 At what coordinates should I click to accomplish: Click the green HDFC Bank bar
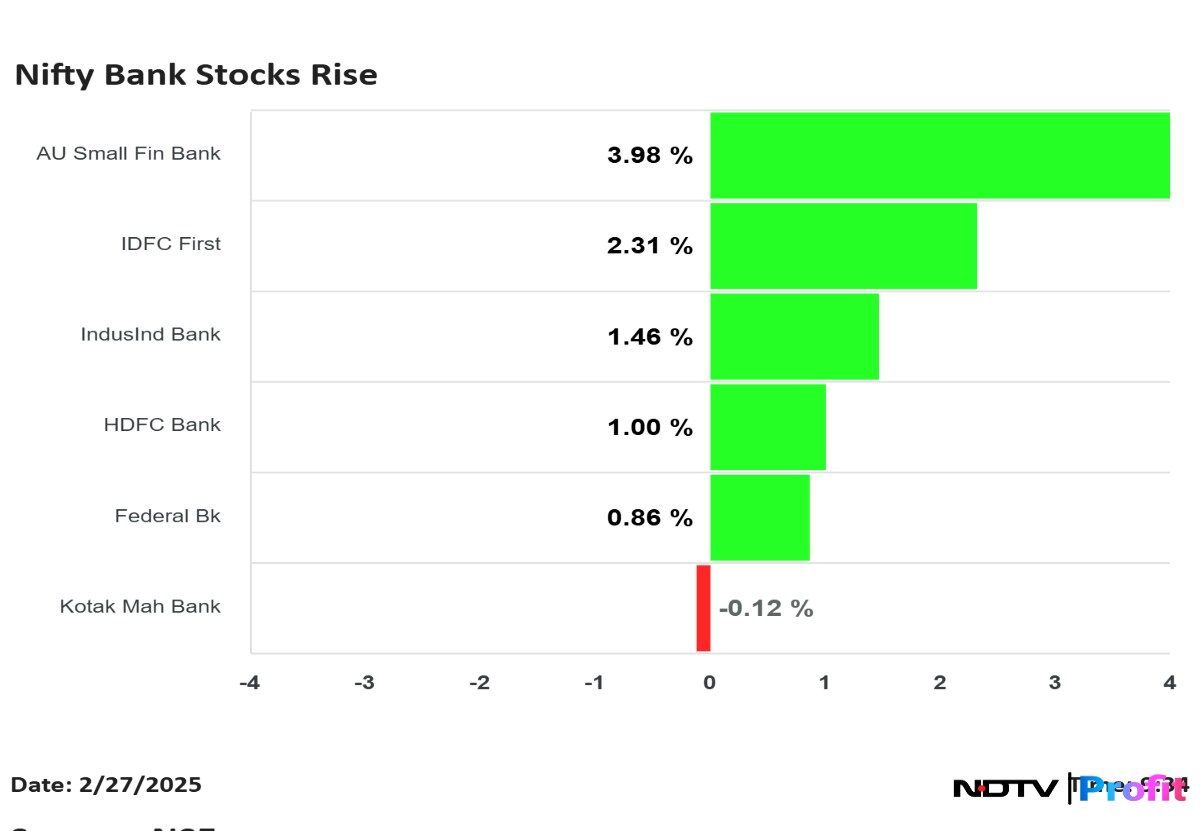tap(768, 427)
